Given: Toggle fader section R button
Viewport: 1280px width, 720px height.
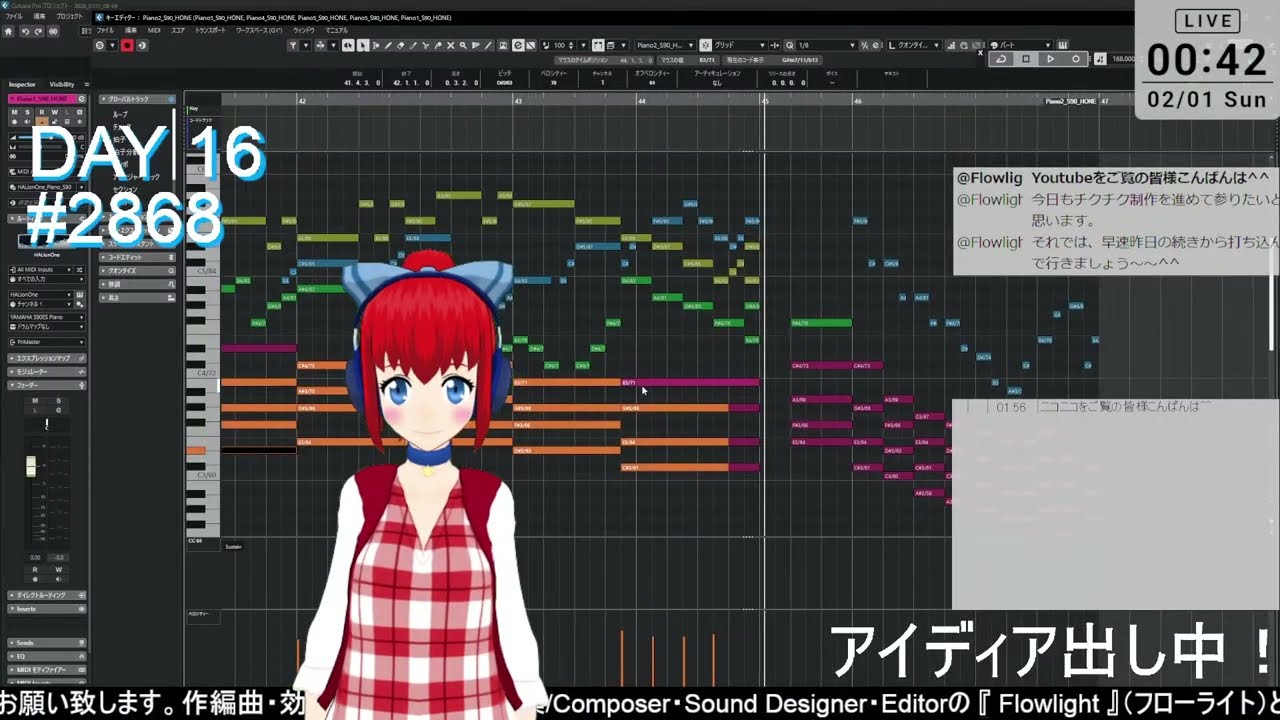Looking at the screenshot, I should 34,569.
